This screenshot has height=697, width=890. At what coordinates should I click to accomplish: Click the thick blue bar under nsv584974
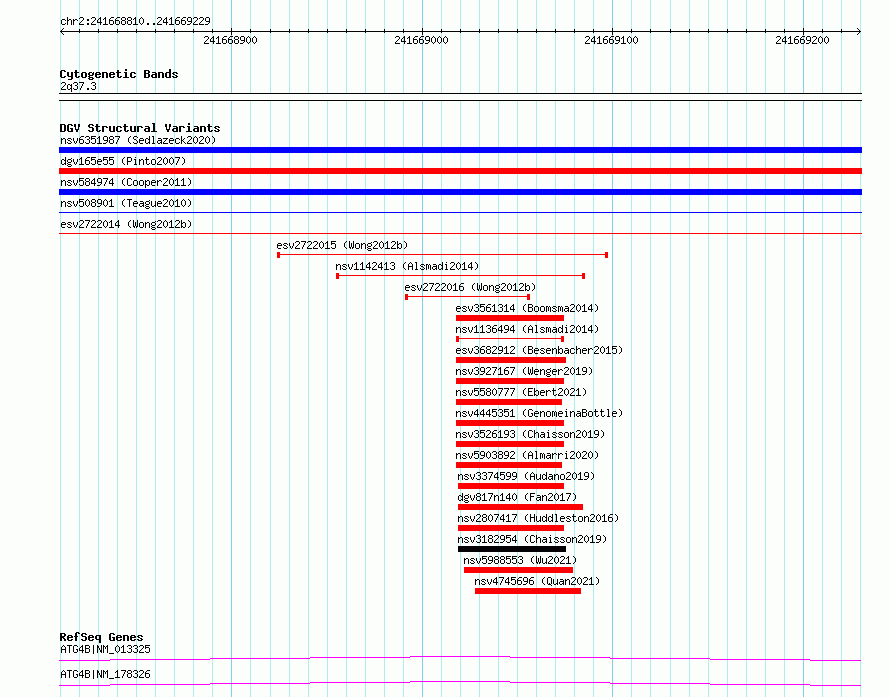[x=460, y=192]
